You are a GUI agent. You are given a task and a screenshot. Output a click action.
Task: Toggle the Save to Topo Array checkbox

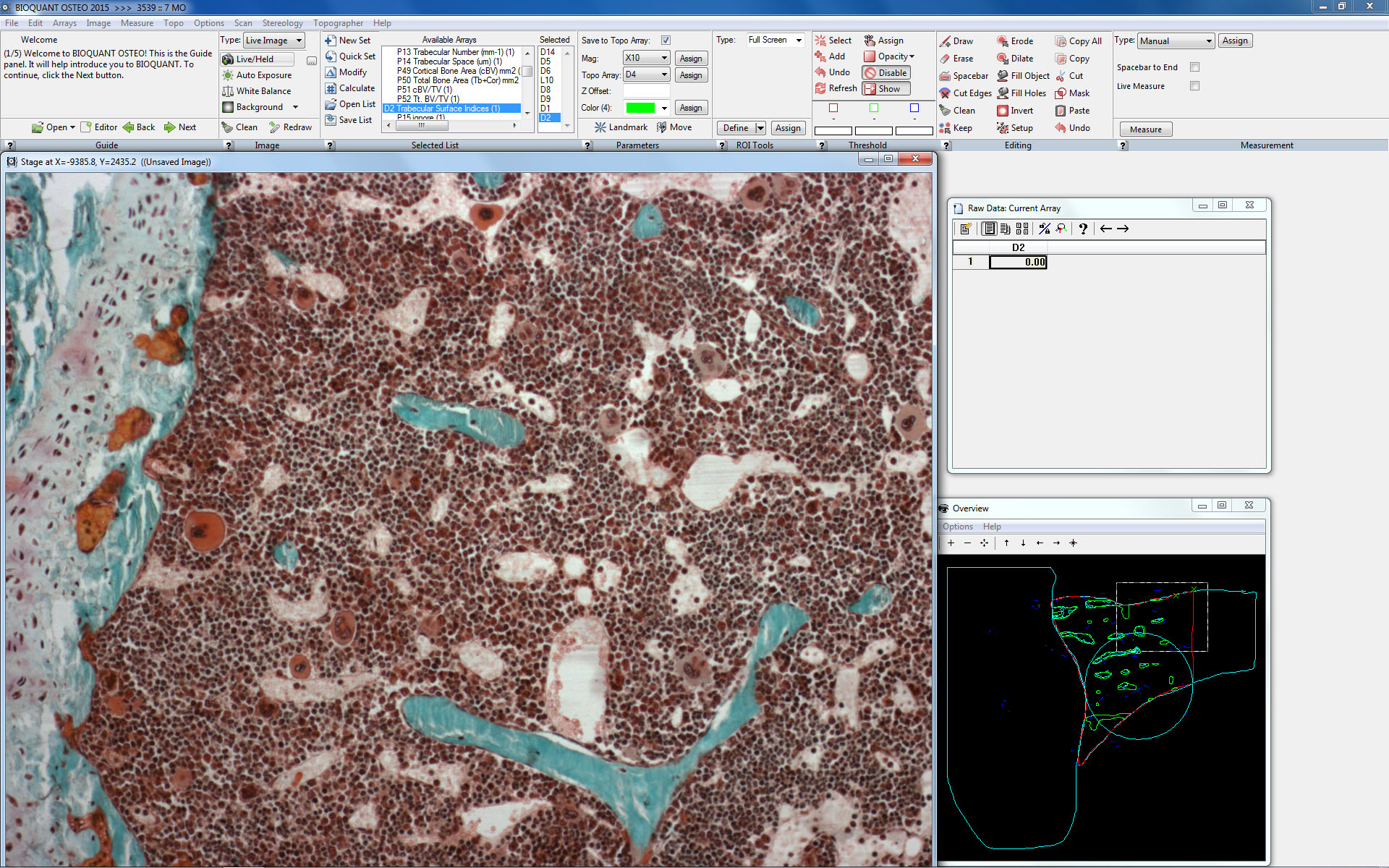point(666,41)
